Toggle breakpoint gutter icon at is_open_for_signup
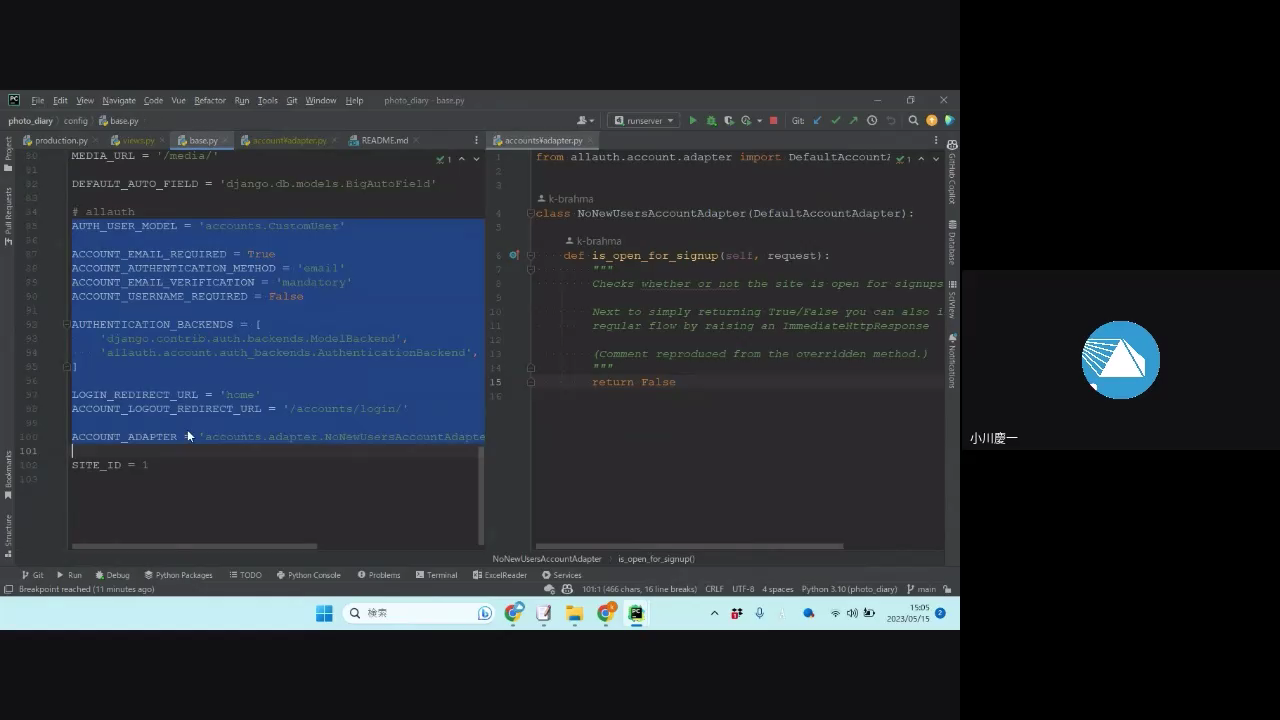Viewport: 1280px width, 720px height. click(x=514, y=255)
